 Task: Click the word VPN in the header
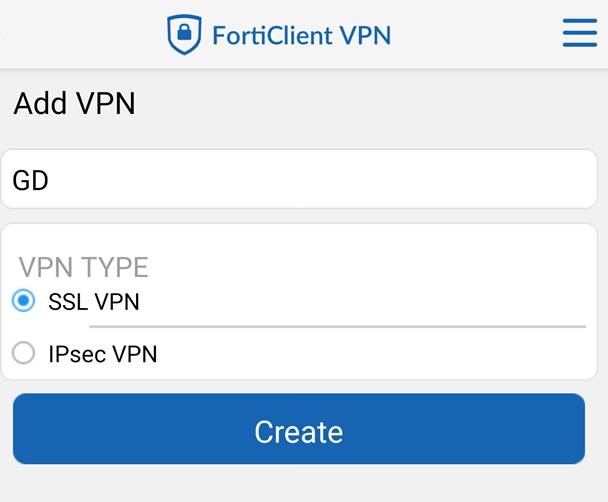click(366, 36)
